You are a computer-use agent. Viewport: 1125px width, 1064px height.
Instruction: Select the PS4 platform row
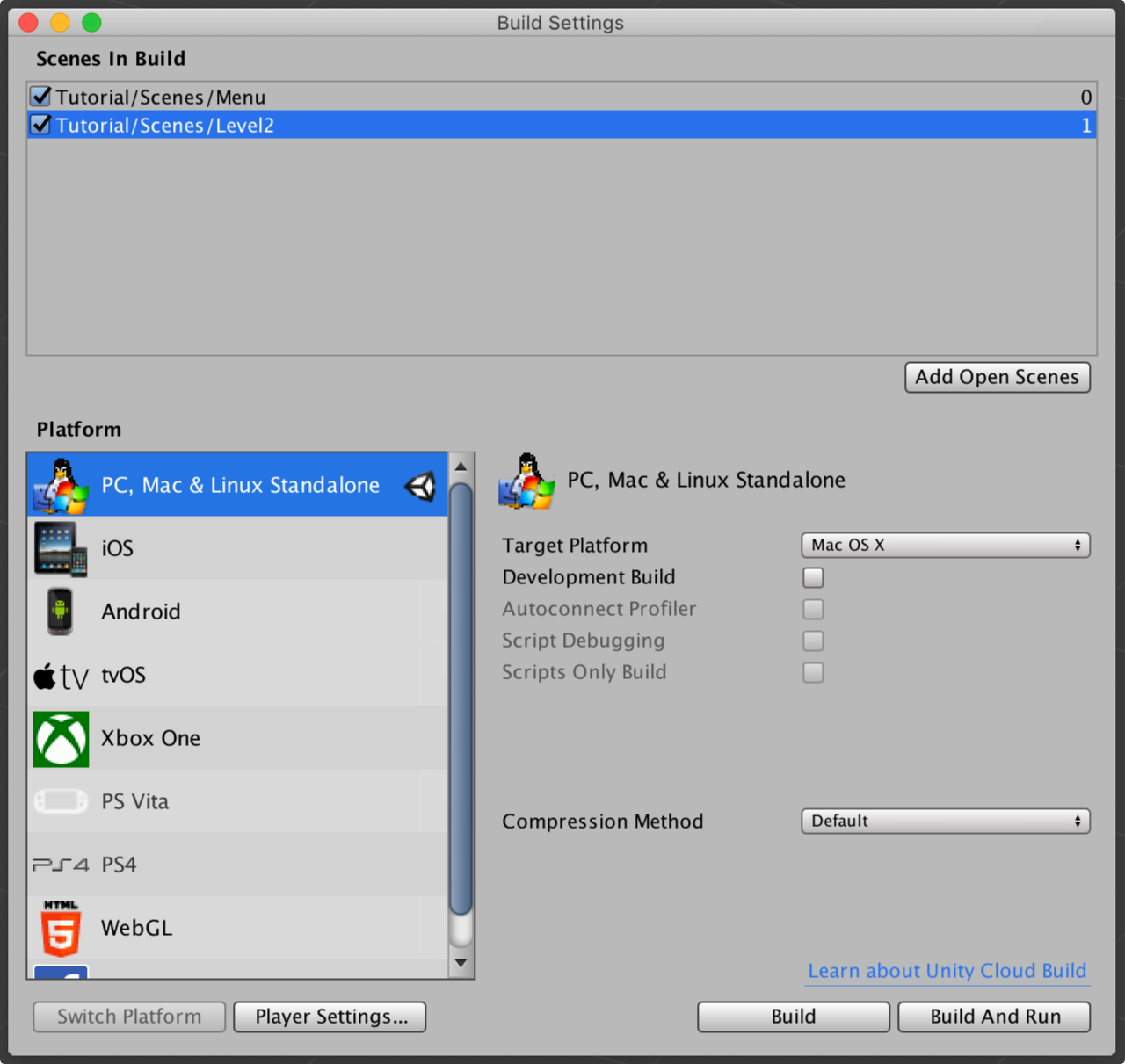237,865
